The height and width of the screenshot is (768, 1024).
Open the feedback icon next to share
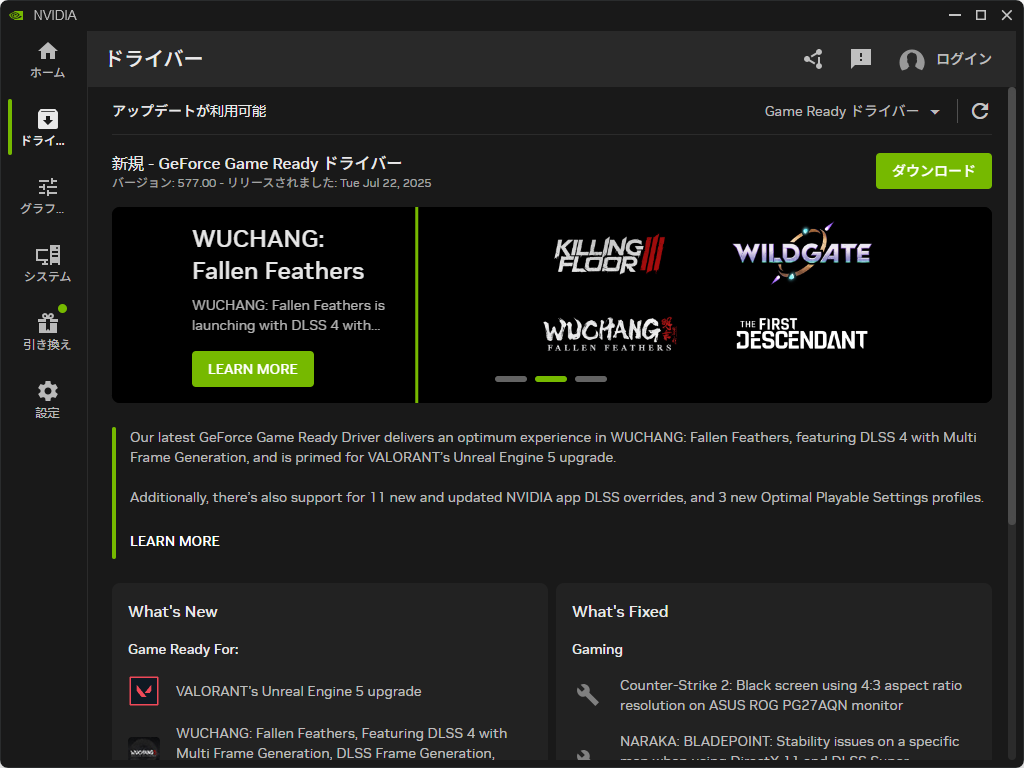[x=860, y=59]
